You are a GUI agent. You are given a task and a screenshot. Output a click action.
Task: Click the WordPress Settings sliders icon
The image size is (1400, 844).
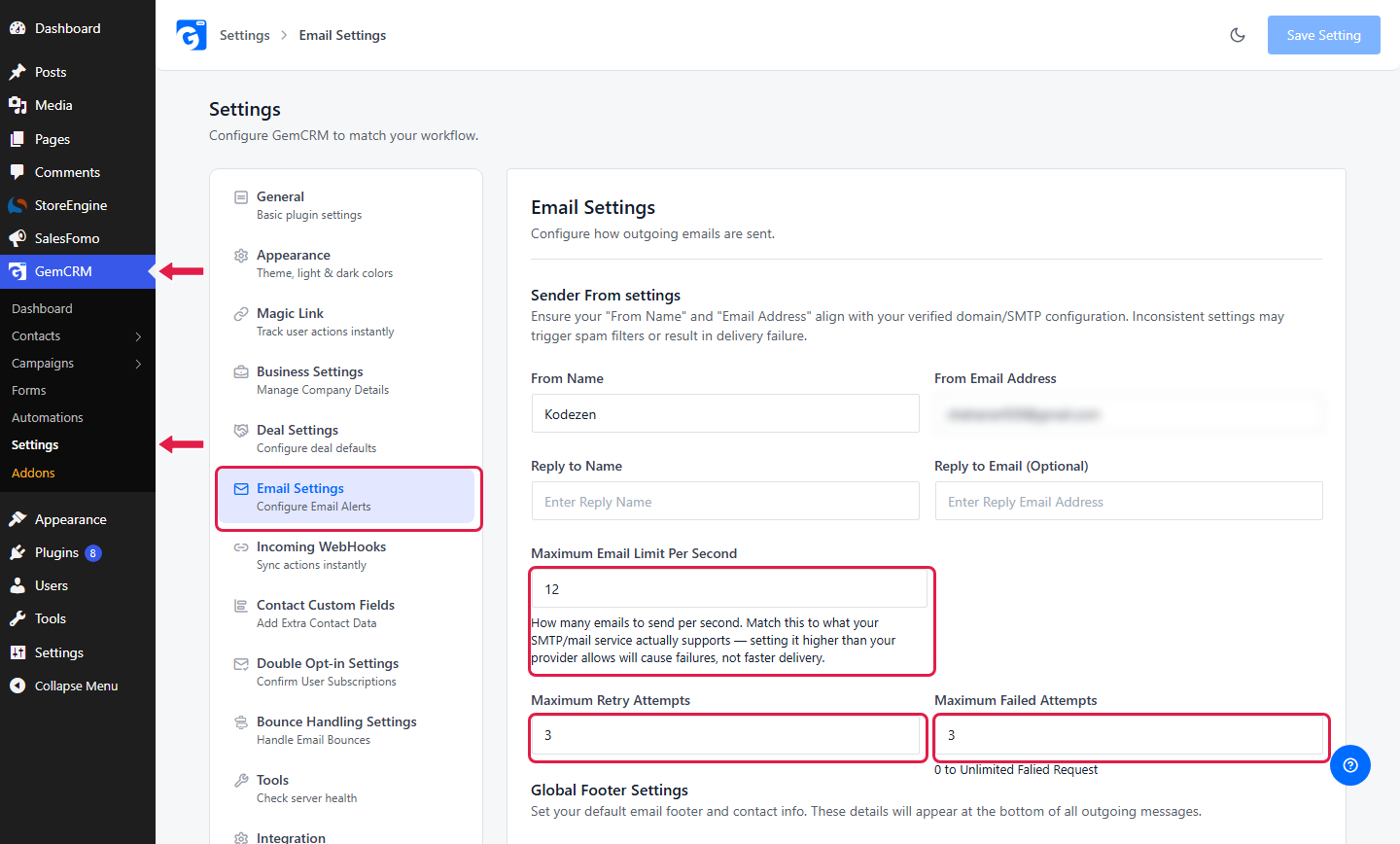point(17,652)
